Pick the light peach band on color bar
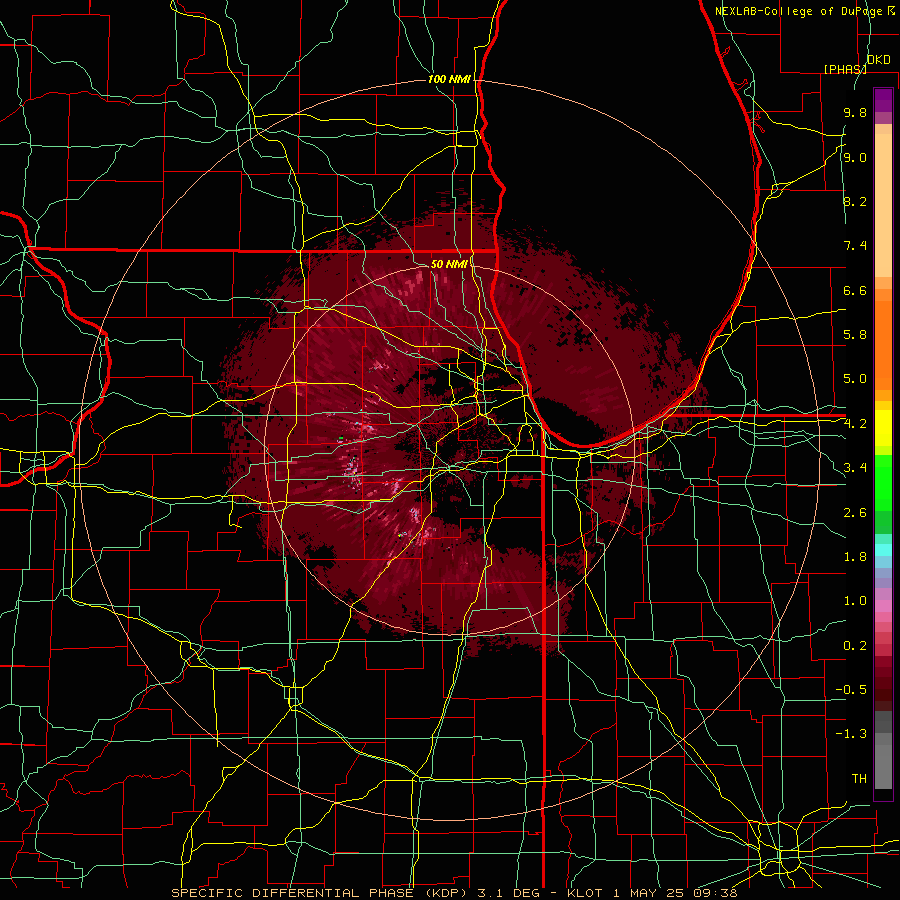The height and width of the screenshot is (900, 900). tap(883, 205)
